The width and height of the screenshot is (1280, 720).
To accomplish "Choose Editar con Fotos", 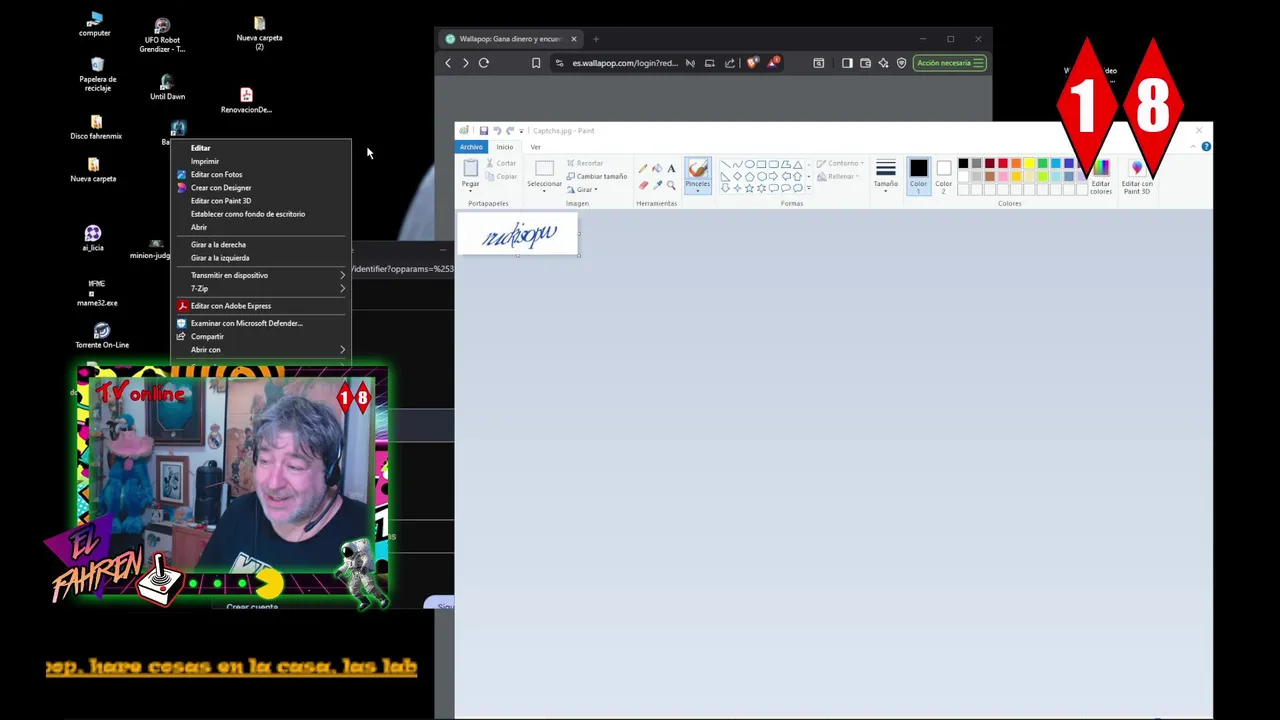I will (x=261, y=174).
